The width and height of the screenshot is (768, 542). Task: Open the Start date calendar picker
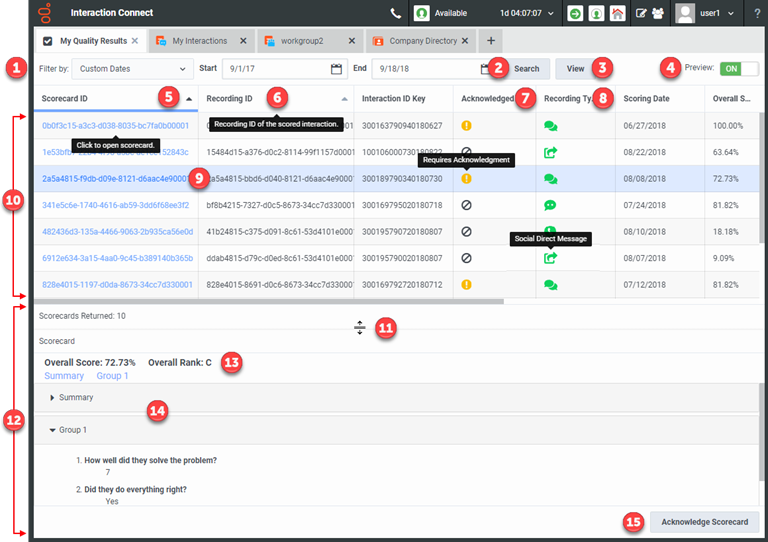[337, 69]
